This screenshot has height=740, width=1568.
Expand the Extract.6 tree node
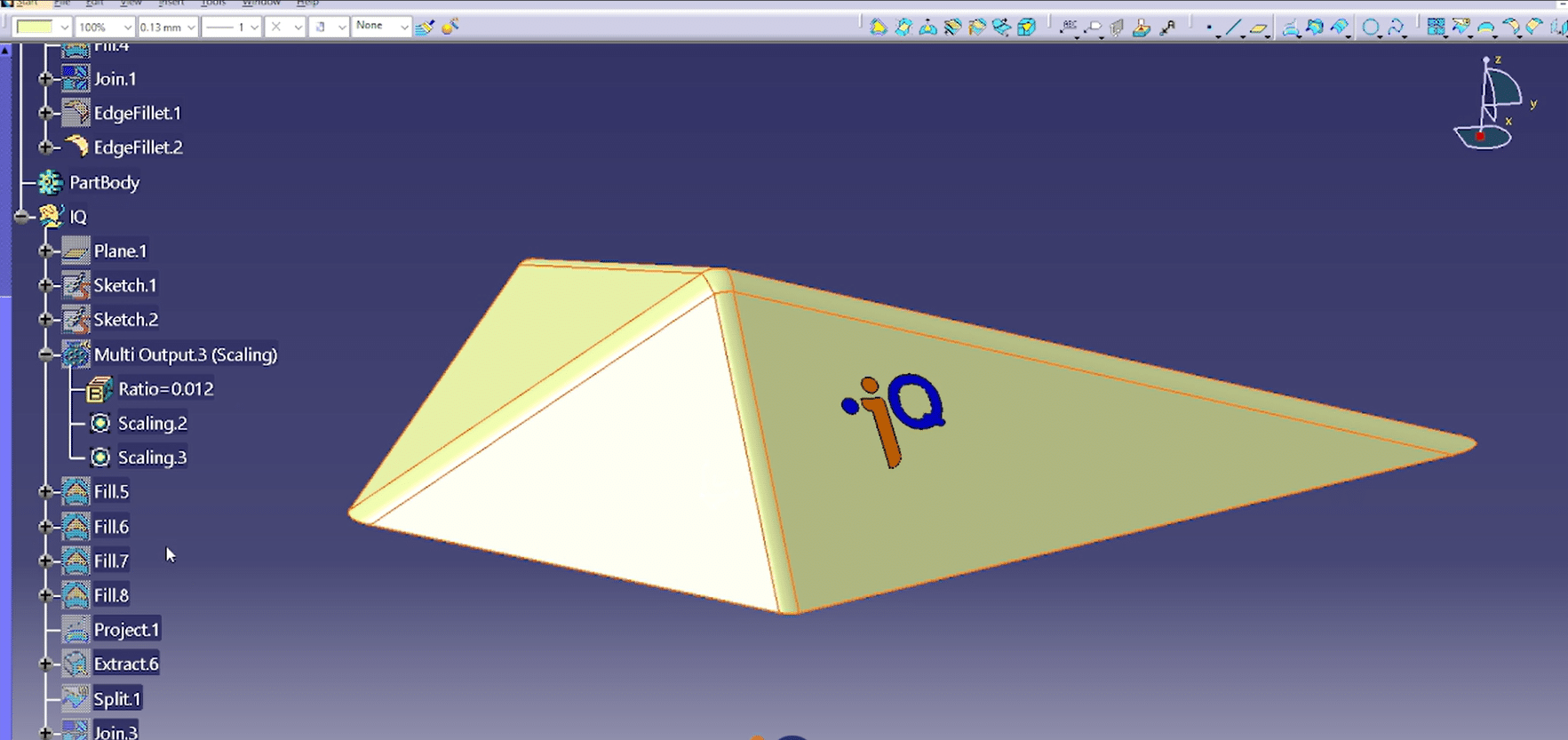point(45,664)
